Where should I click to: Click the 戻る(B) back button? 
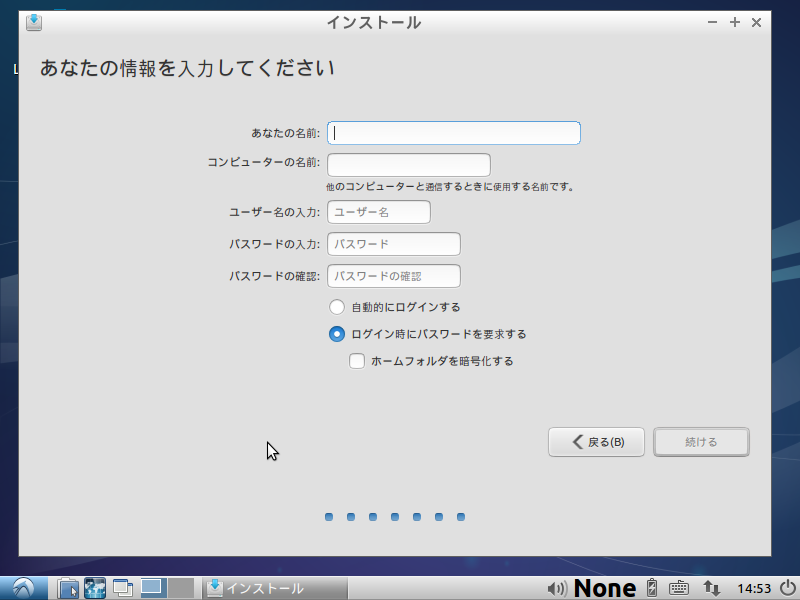pyautogui.click(x=596, y=442)
